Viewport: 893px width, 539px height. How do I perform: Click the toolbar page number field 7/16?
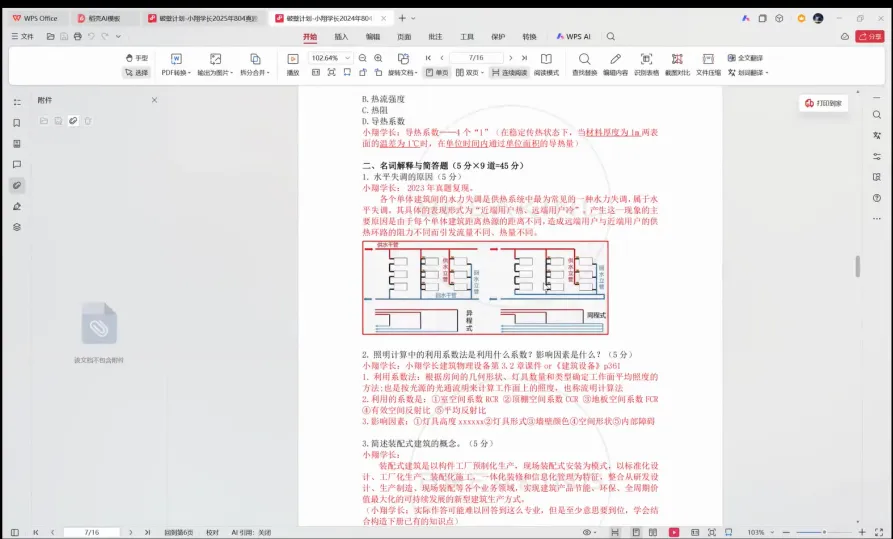[476, 58]
